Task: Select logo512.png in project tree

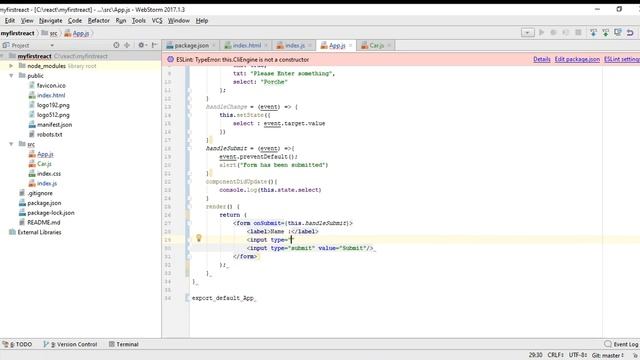Action: coord(53,115)
